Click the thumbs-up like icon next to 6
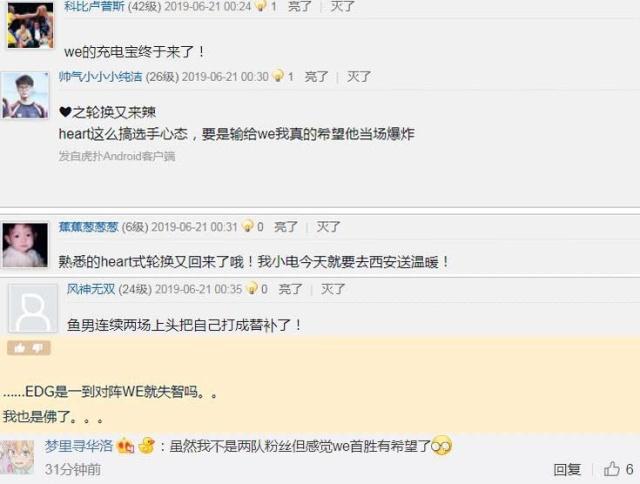640x484 pixels. pyautogui.click(x=611, y=468)
